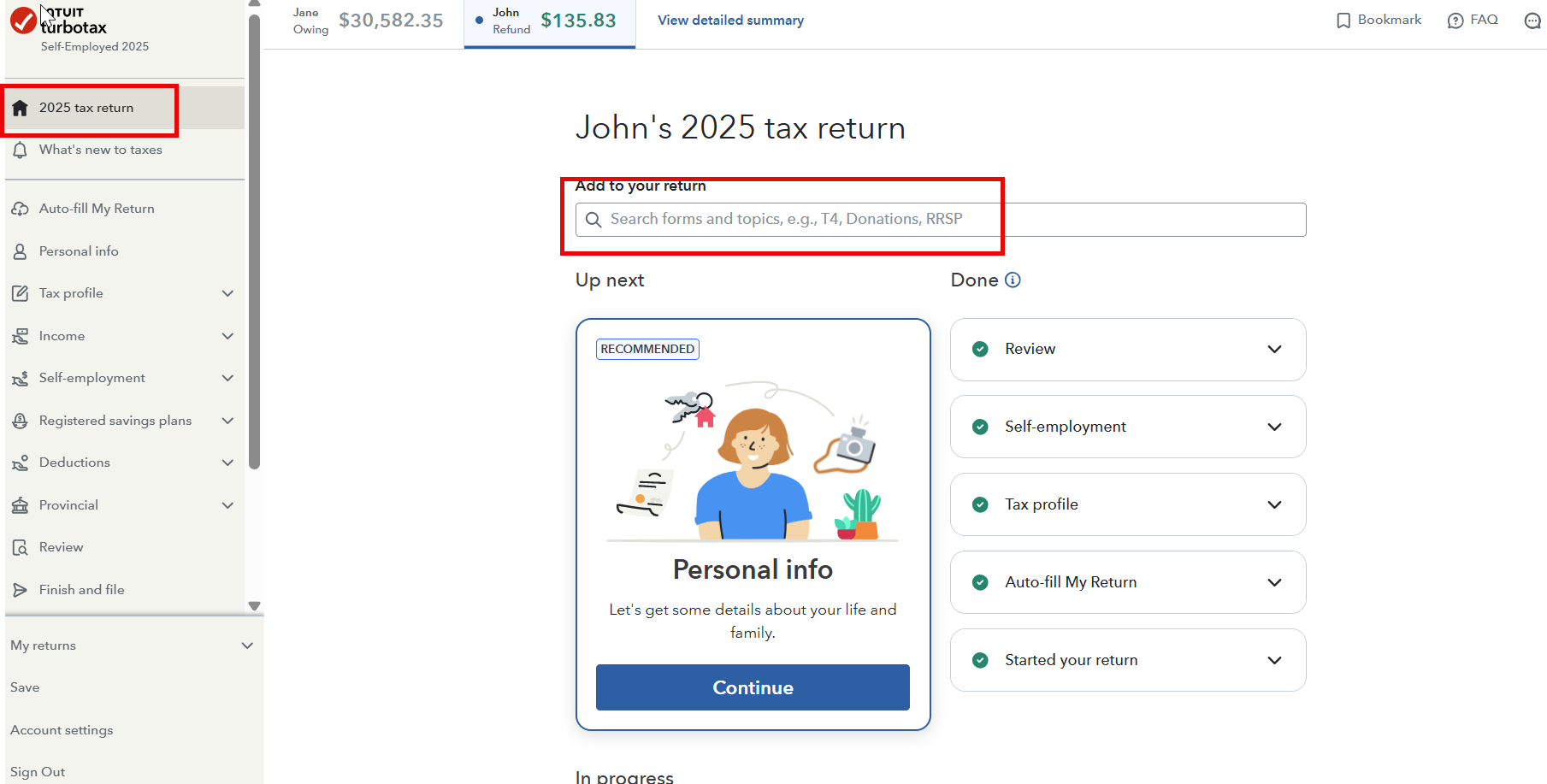Click the sidebar vertical scrollbar
Screen dimensions: 1547x784
pos(254,239)
